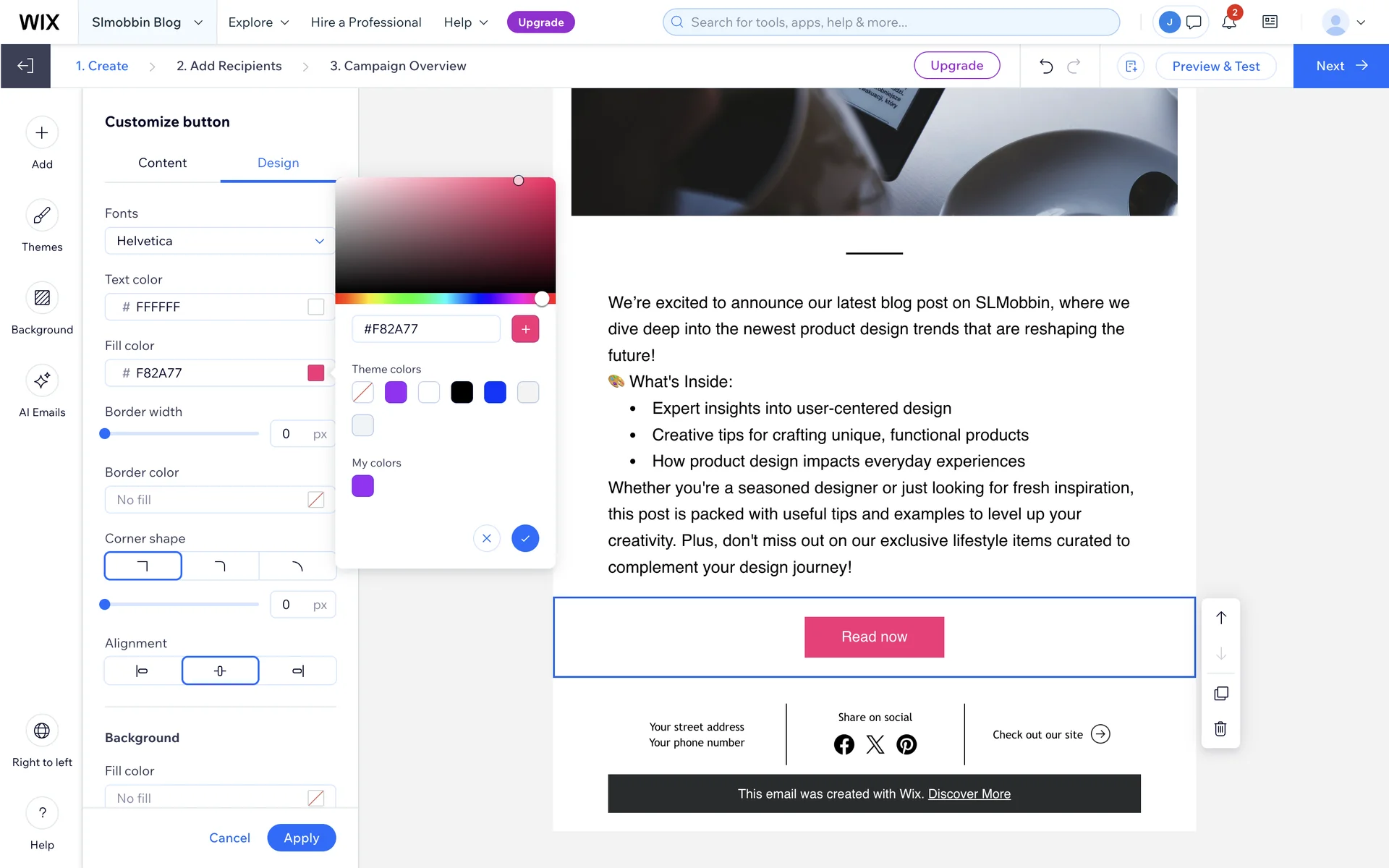Open the Helvetica font dropdown
This screenshot has width=1389, height=868.
(x=220, y=241)
